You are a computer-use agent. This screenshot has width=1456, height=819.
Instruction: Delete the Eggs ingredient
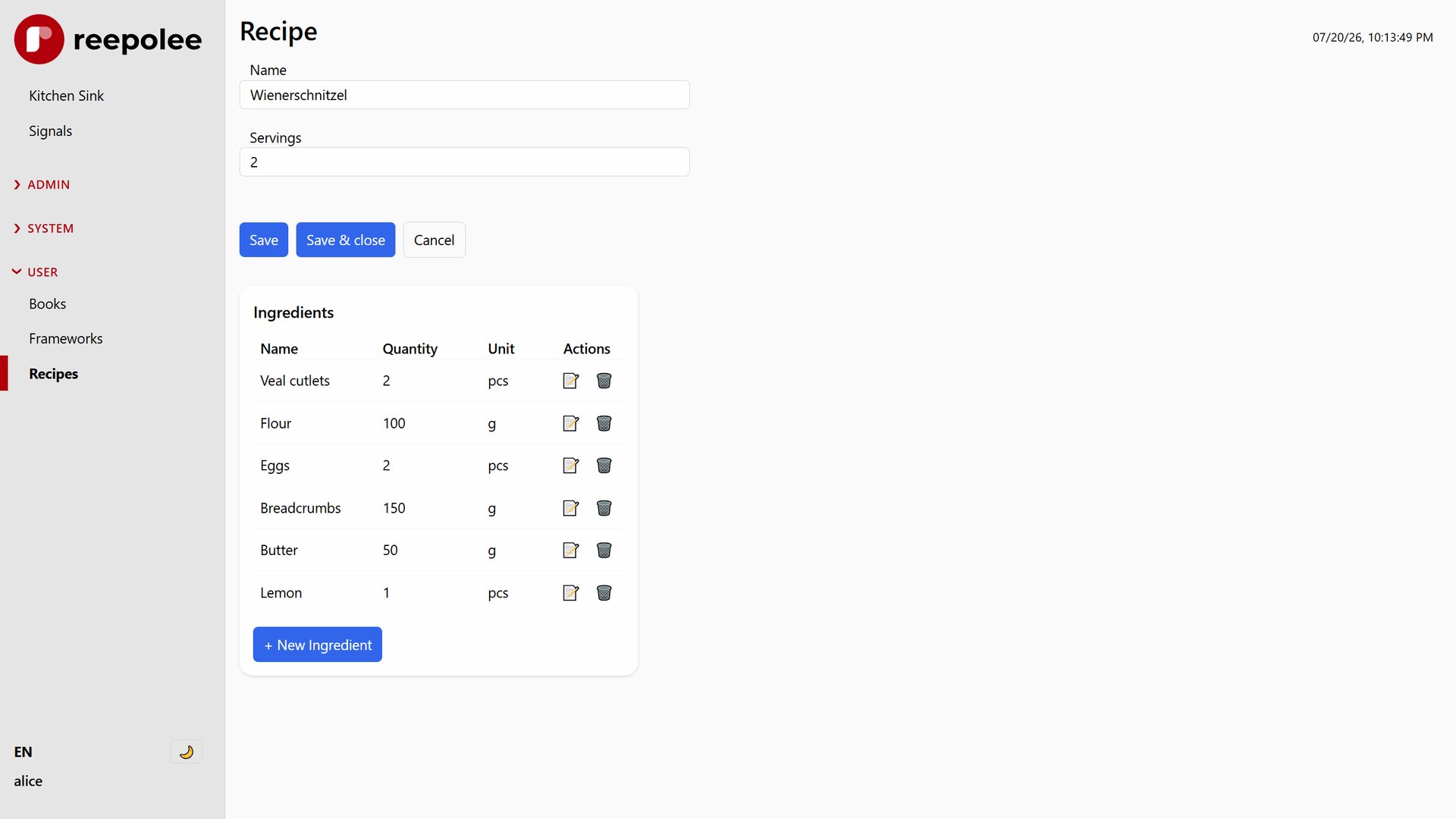click(x=604, y=466)
